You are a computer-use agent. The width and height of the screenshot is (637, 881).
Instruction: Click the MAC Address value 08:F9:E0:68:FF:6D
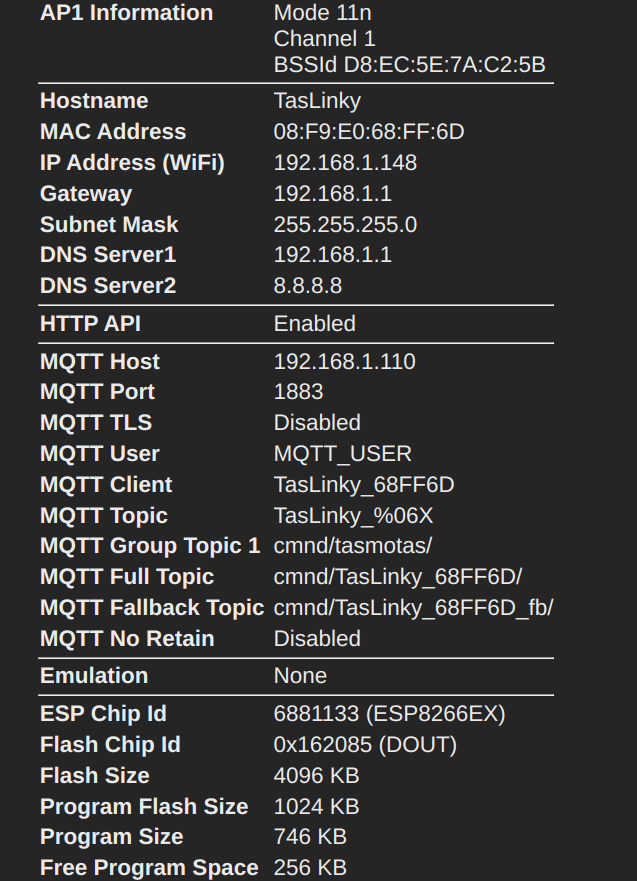[368, 132]
